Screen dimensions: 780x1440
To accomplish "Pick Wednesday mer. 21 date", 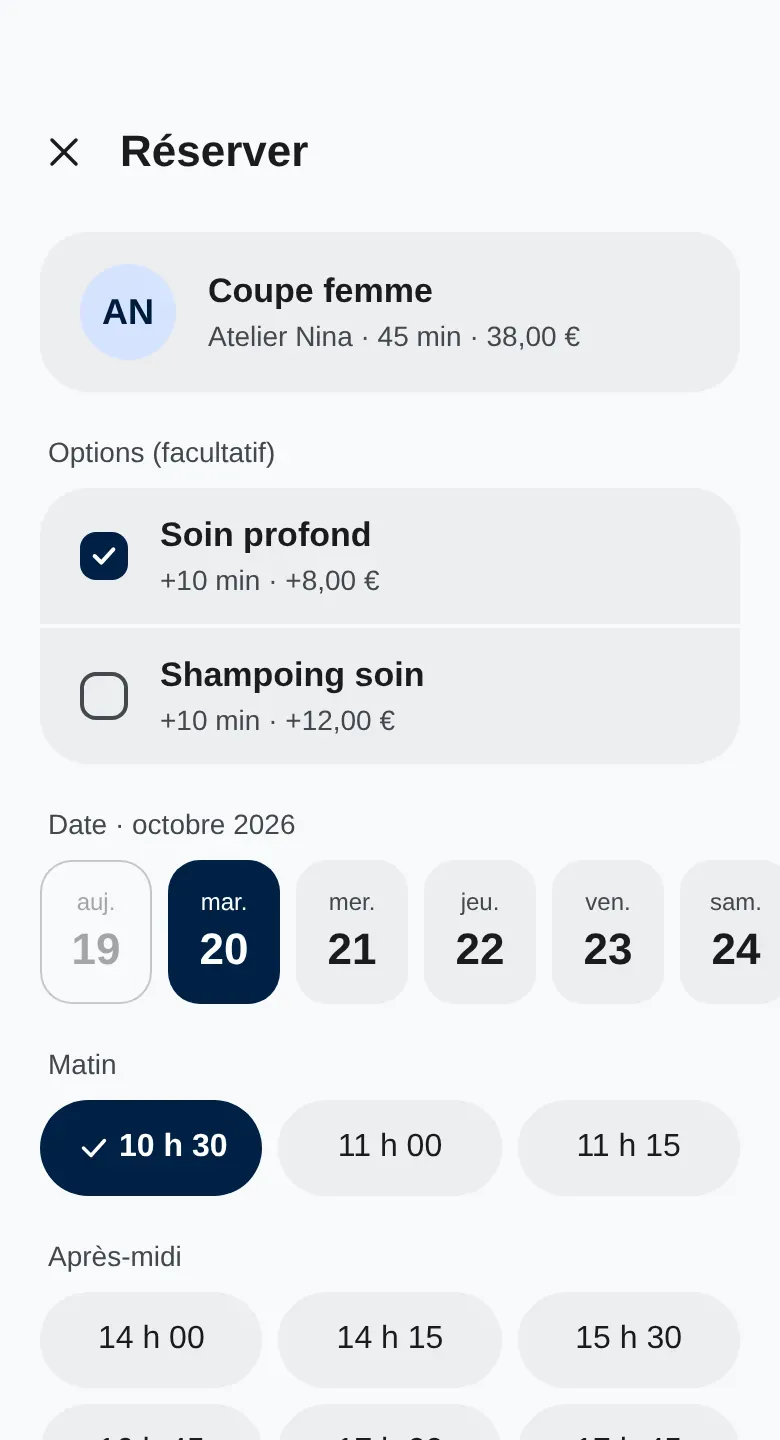I will click(352, 932).
